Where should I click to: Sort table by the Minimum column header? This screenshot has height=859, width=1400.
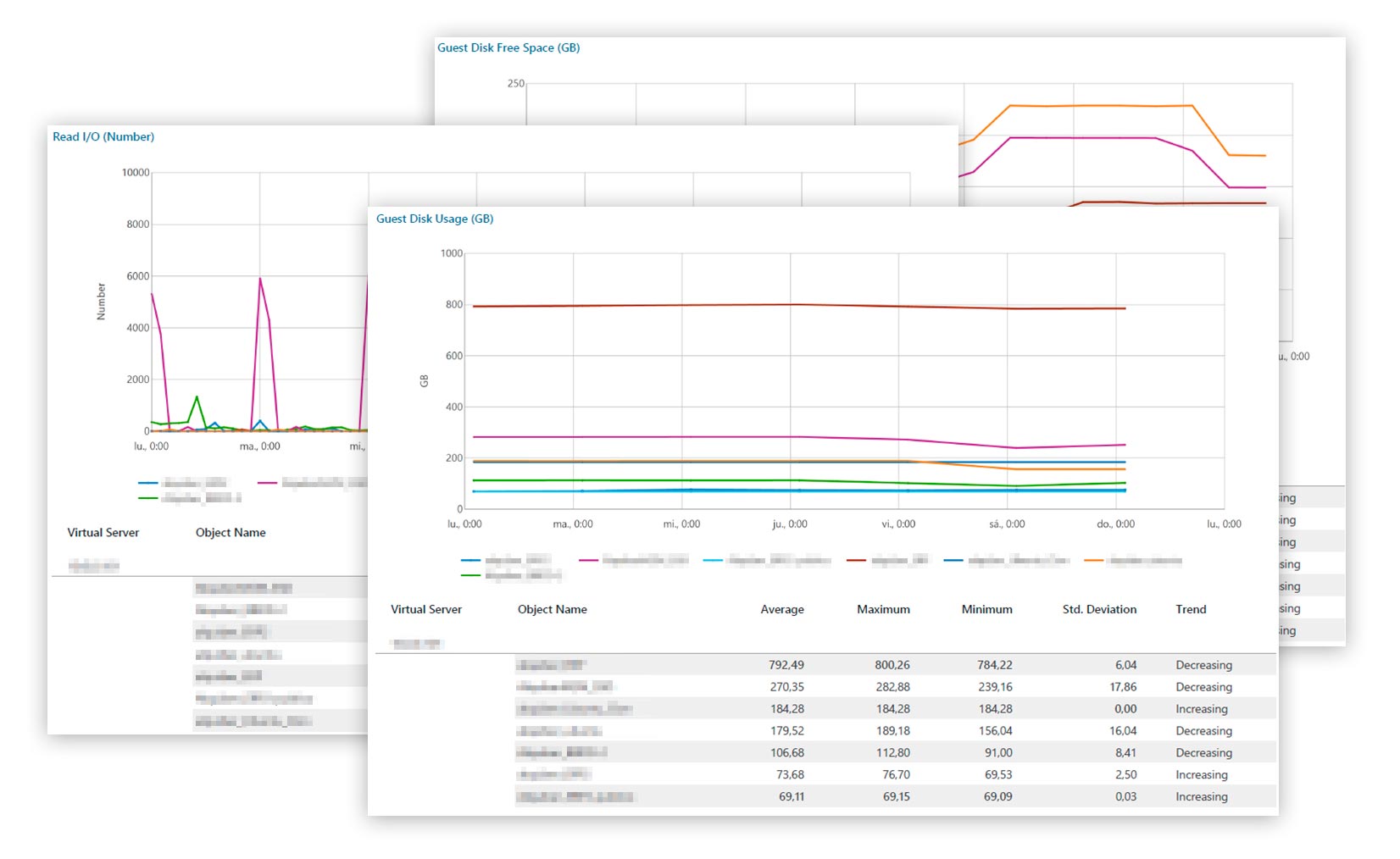pos(986,610)
